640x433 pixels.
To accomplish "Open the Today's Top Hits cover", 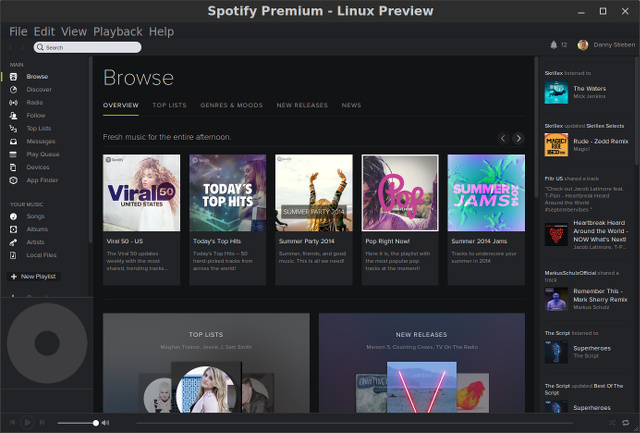I will (x=228, y=193).
